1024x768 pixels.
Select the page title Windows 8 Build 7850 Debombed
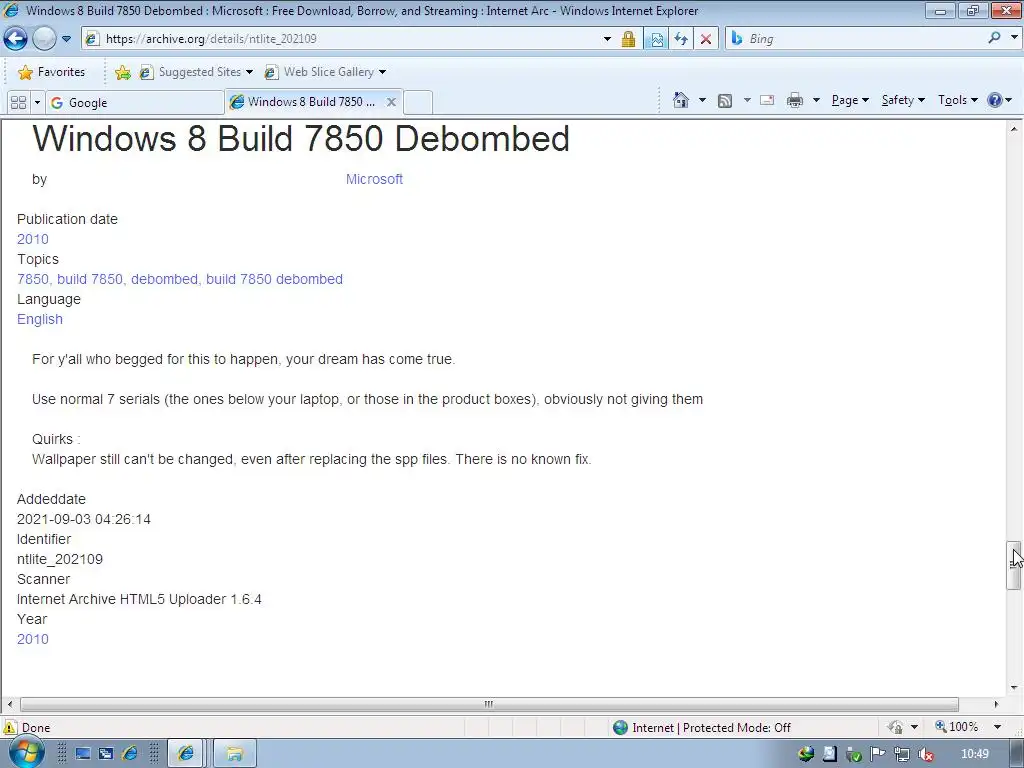pos(301,138)
